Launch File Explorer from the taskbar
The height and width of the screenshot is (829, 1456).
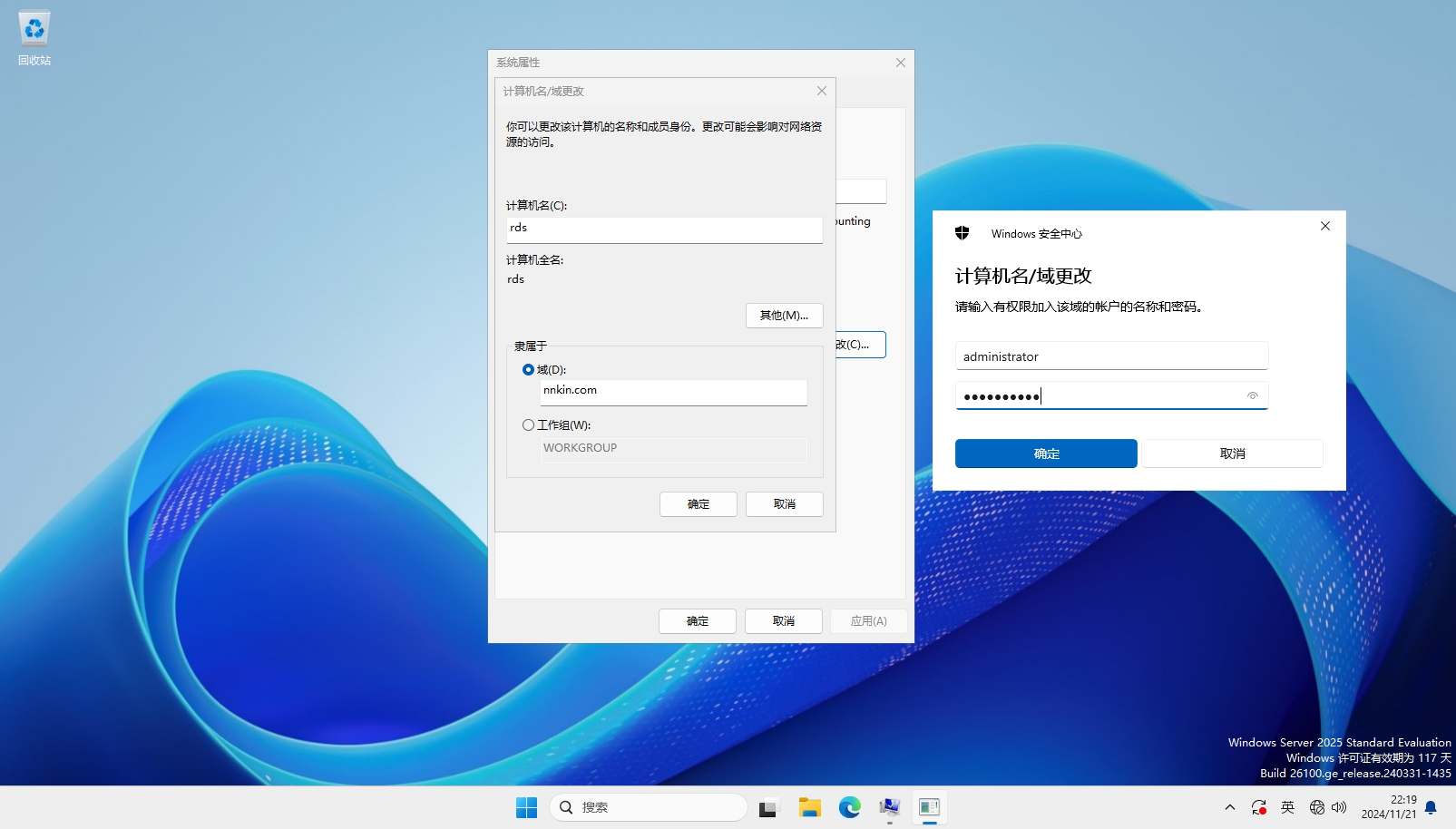point(809,807)
